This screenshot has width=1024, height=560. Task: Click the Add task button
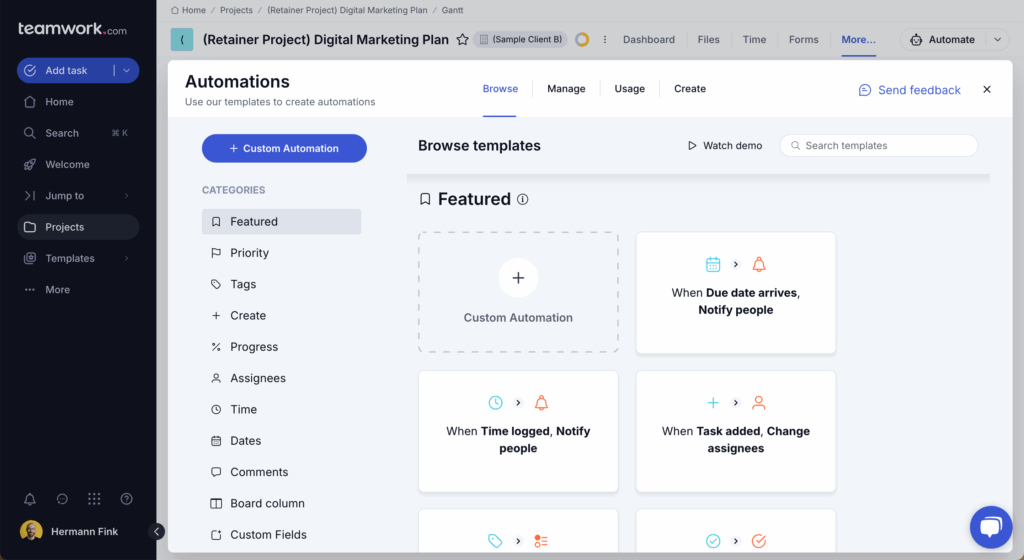coord(65,70)
